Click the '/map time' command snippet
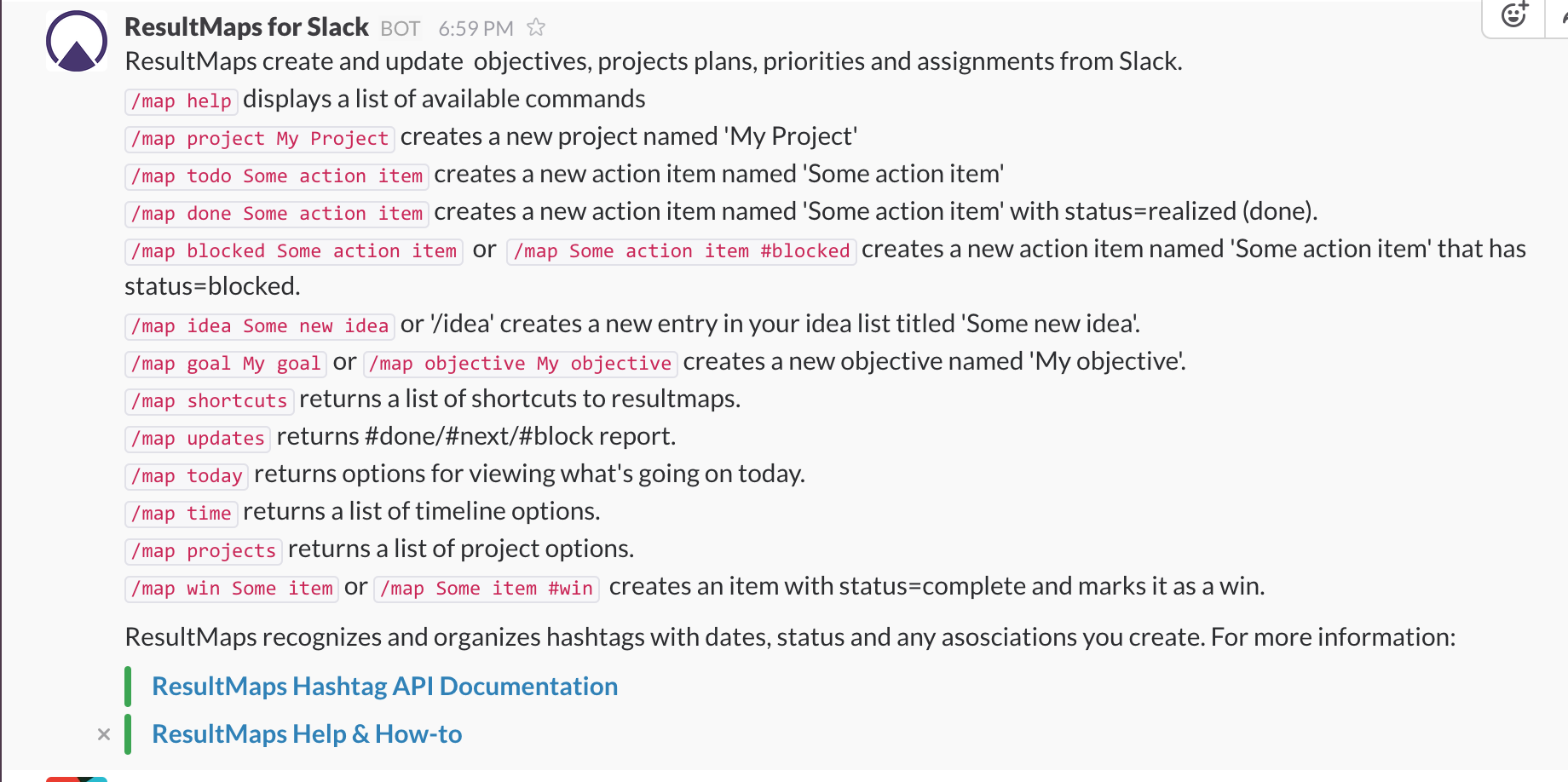 point(181,514)
